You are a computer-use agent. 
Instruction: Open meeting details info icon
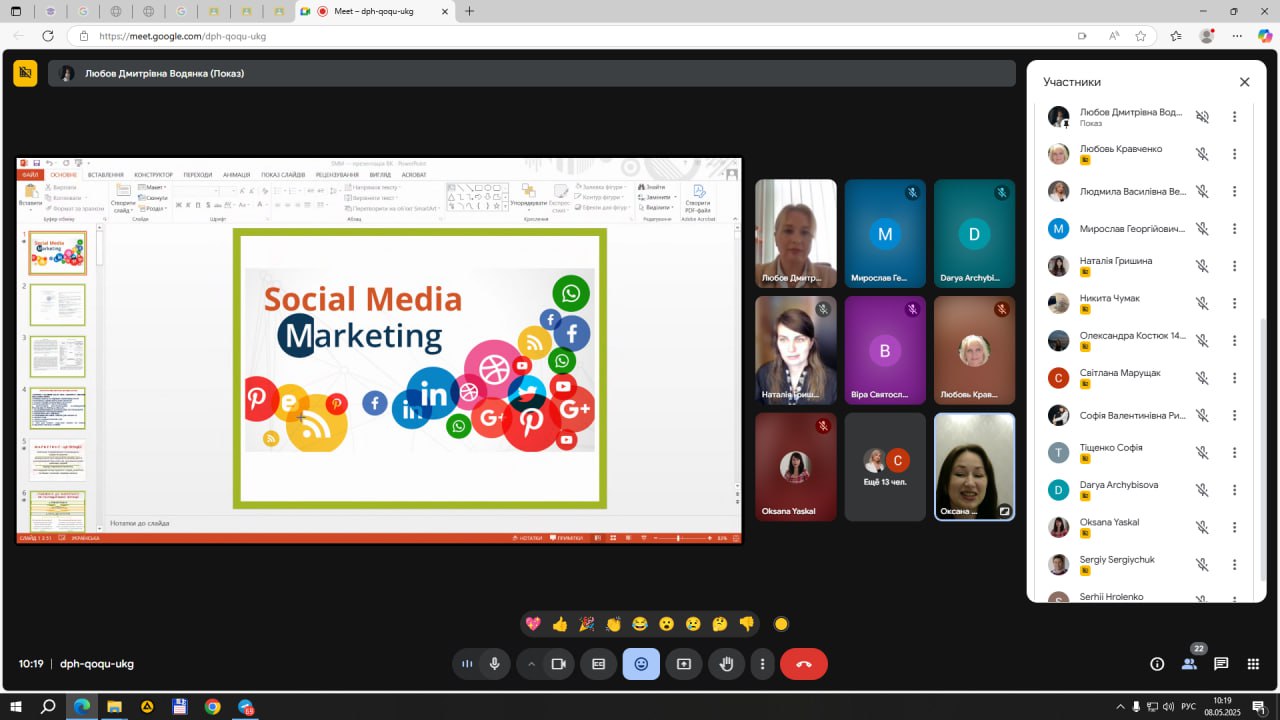coord(1157,664)
